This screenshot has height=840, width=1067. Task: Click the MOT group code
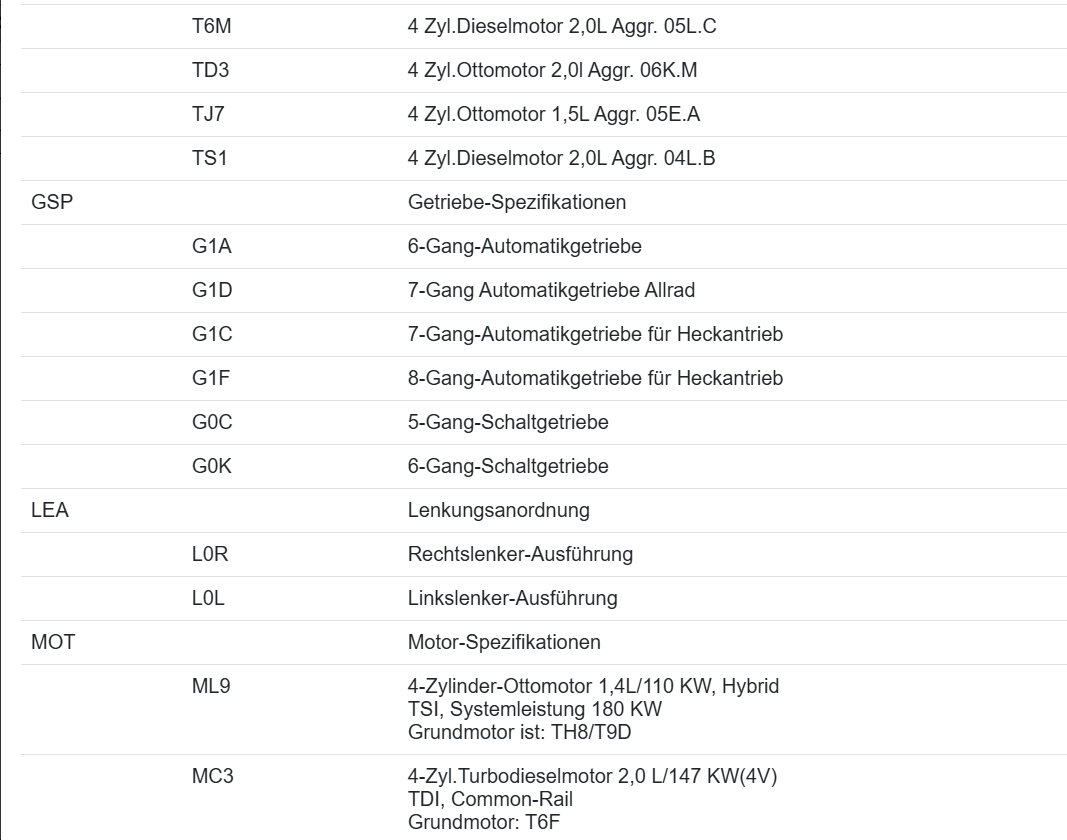53,643
